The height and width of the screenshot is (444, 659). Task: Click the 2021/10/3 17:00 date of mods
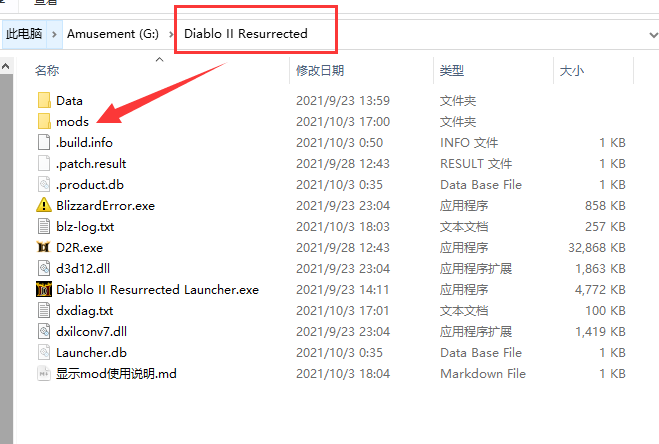pos(343,122)
